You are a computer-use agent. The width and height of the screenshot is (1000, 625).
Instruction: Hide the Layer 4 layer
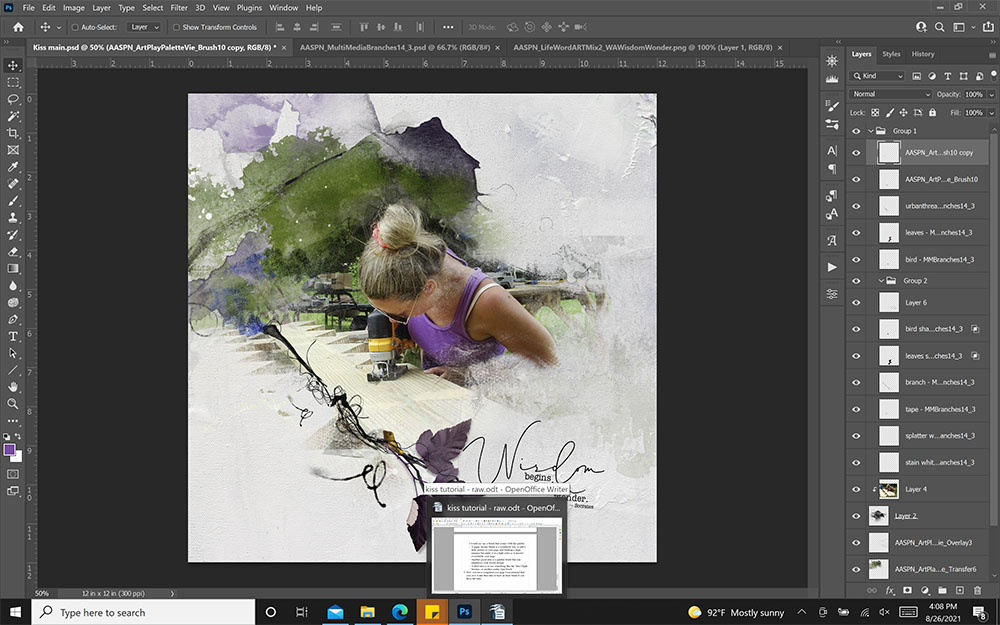[x=856, y=490]
